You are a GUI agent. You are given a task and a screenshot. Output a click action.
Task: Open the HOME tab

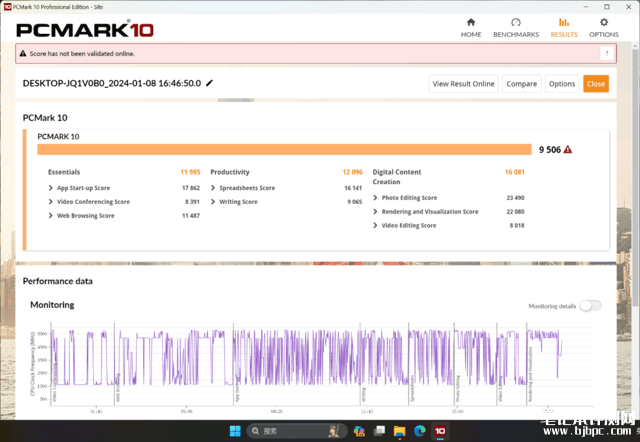point(471,28)
